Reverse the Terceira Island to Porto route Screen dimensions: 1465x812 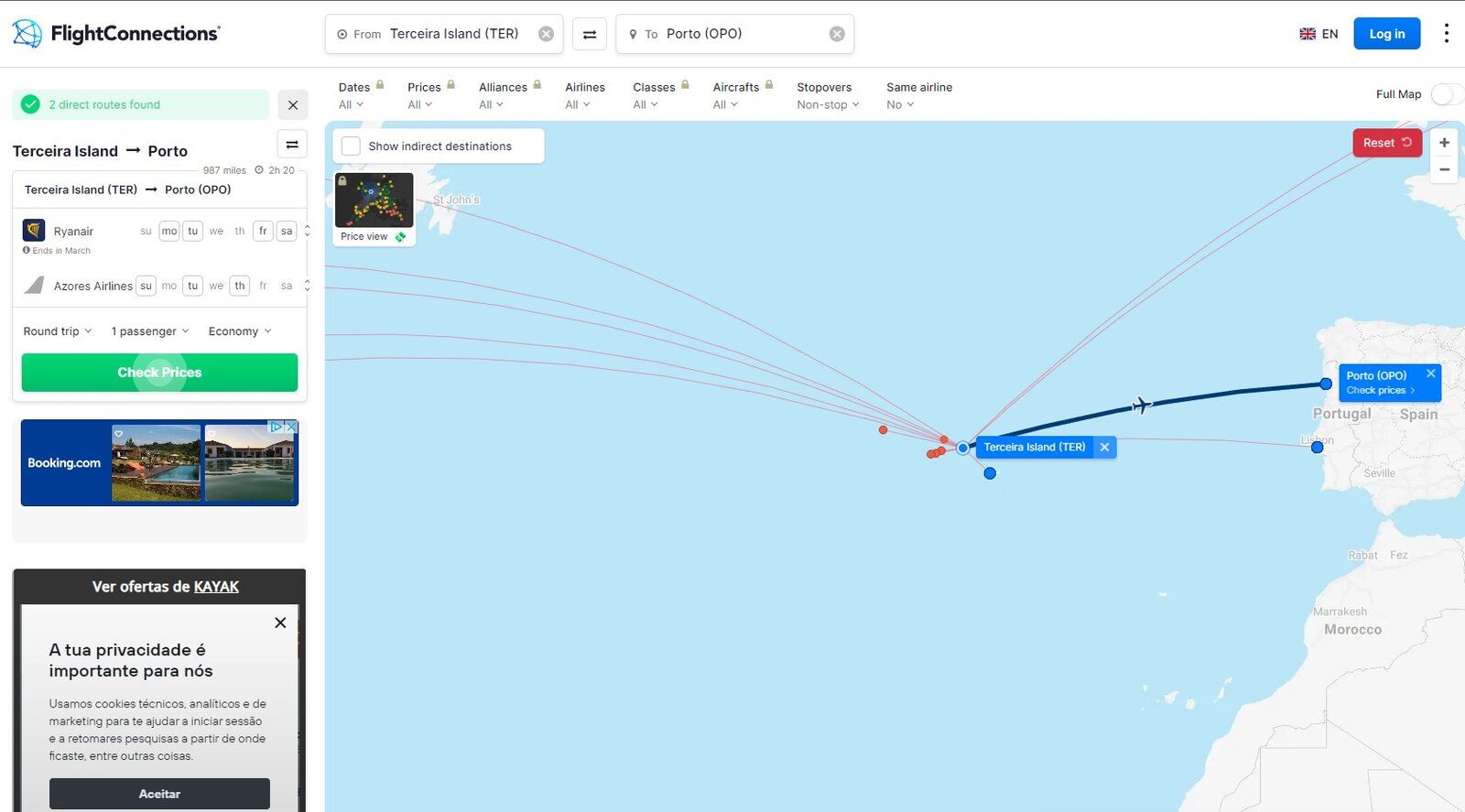292,145
